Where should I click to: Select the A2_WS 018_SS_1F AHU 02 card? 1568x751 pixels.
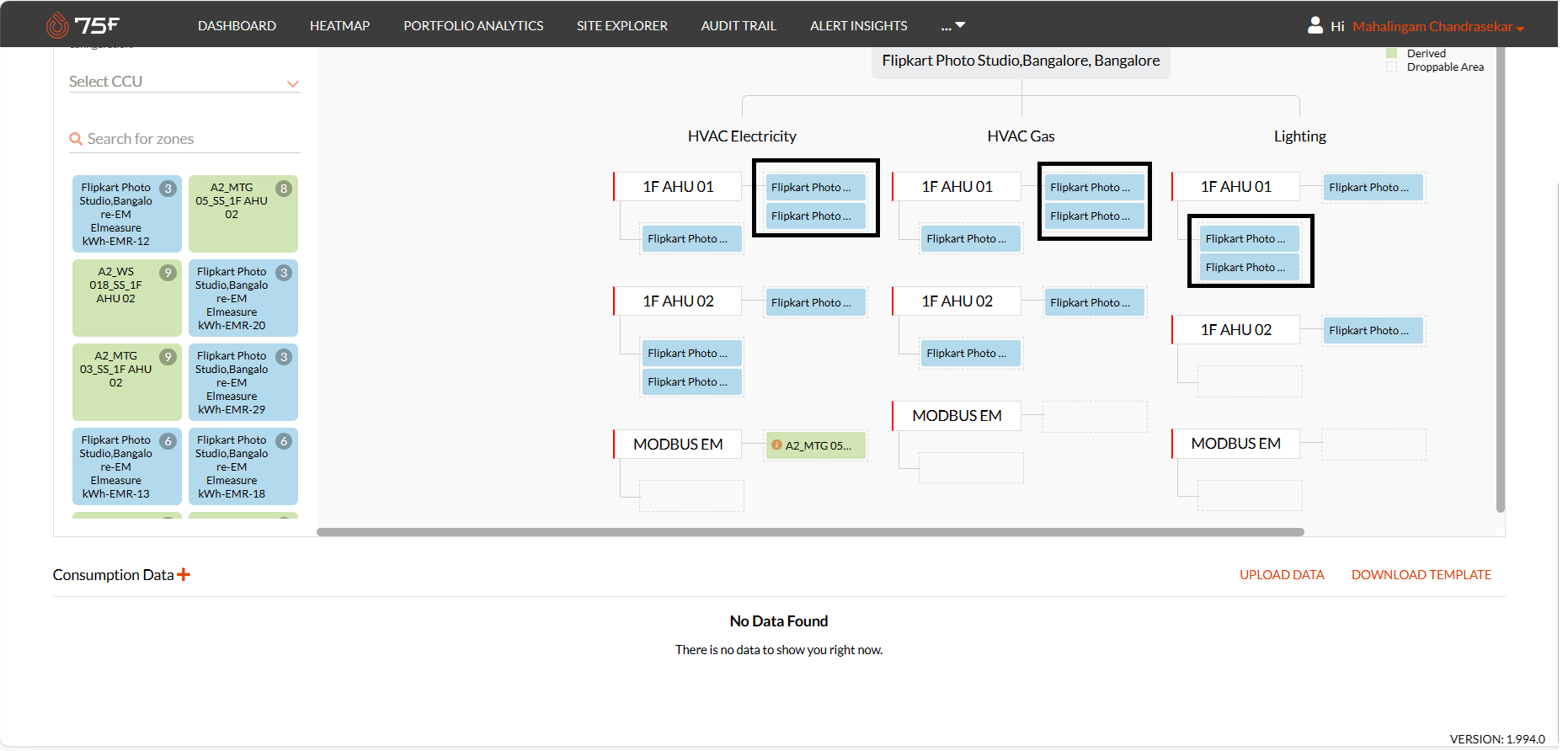tap(127, 298)
